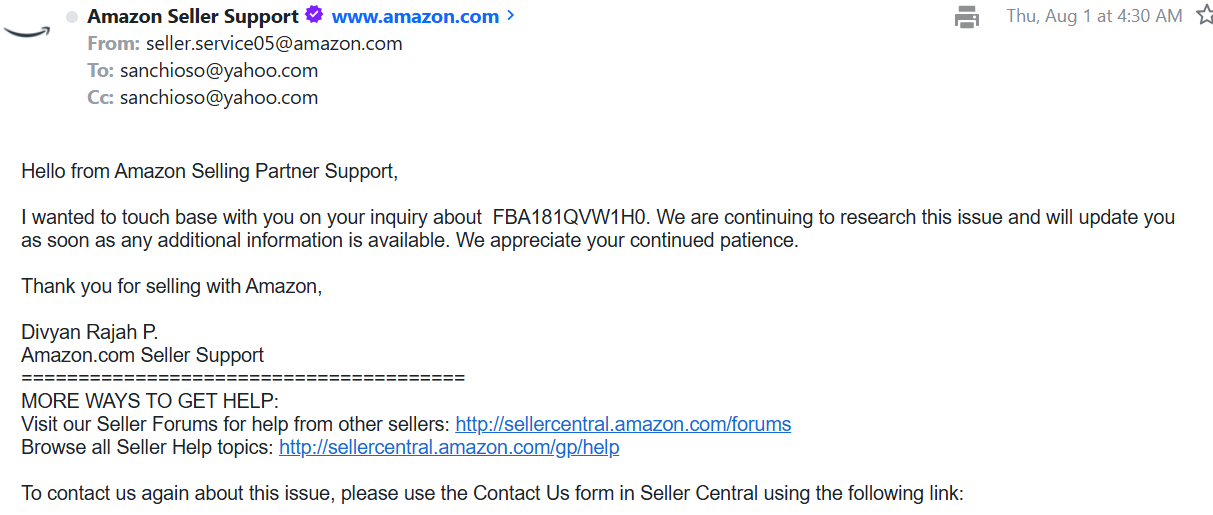The width and height of the screenshot is (1213, 515).
Task: Open the sellercentral.amazon.com/gp/help link
Action: 449,447
